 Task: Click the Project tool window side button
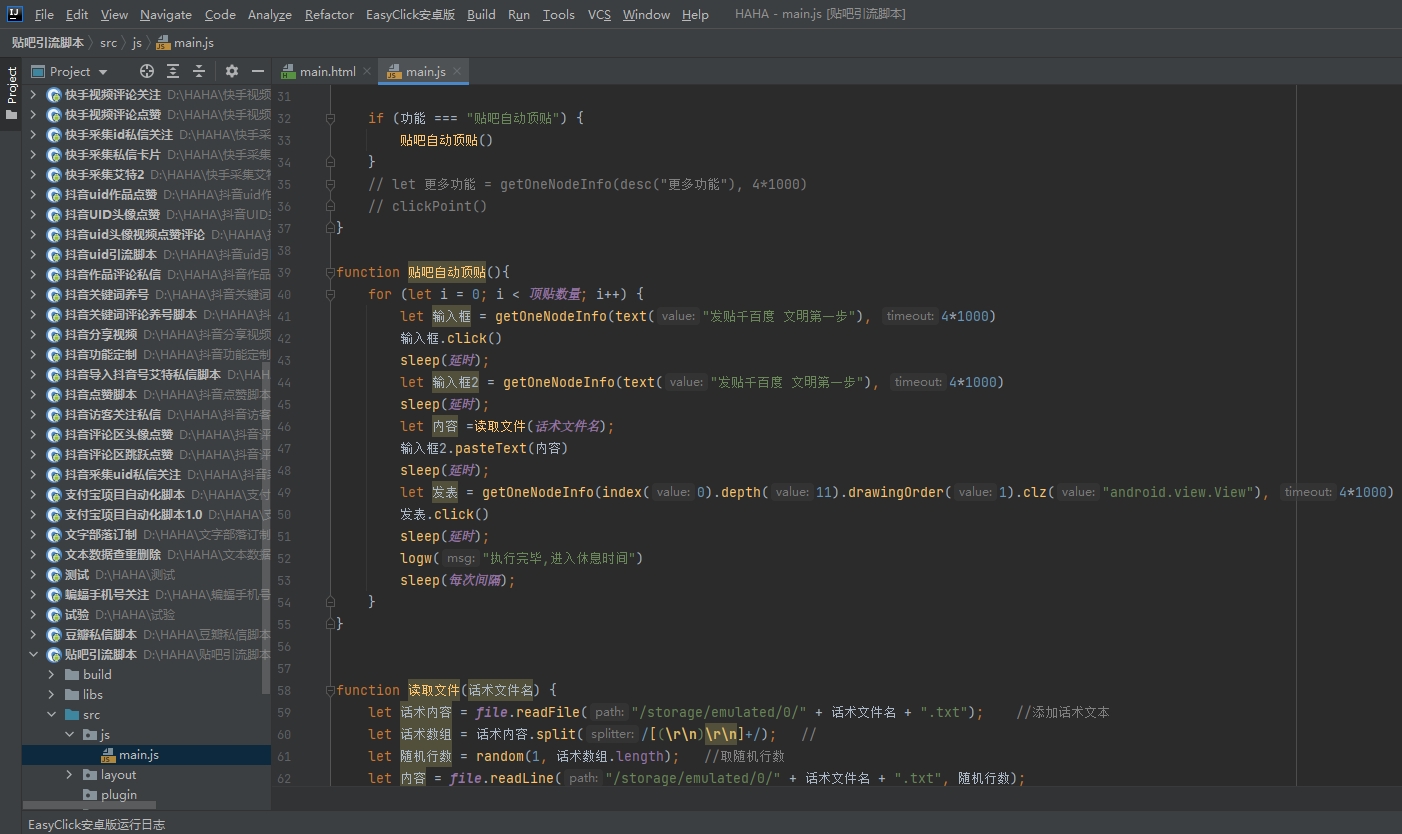[x=11, y=93]
